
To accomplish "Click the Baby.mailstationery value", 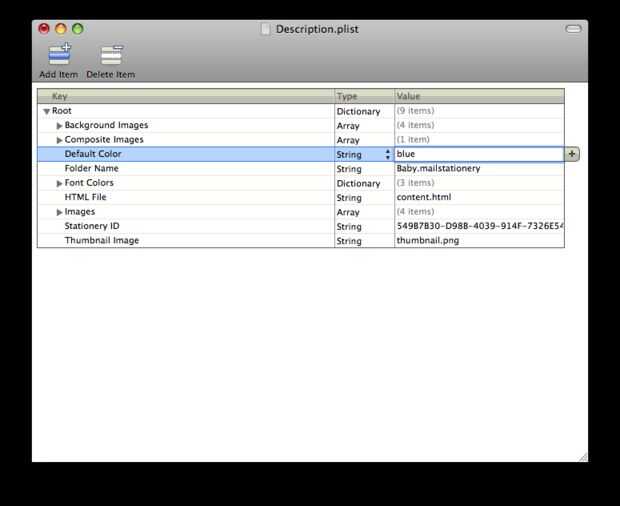I will click(438, 168).
